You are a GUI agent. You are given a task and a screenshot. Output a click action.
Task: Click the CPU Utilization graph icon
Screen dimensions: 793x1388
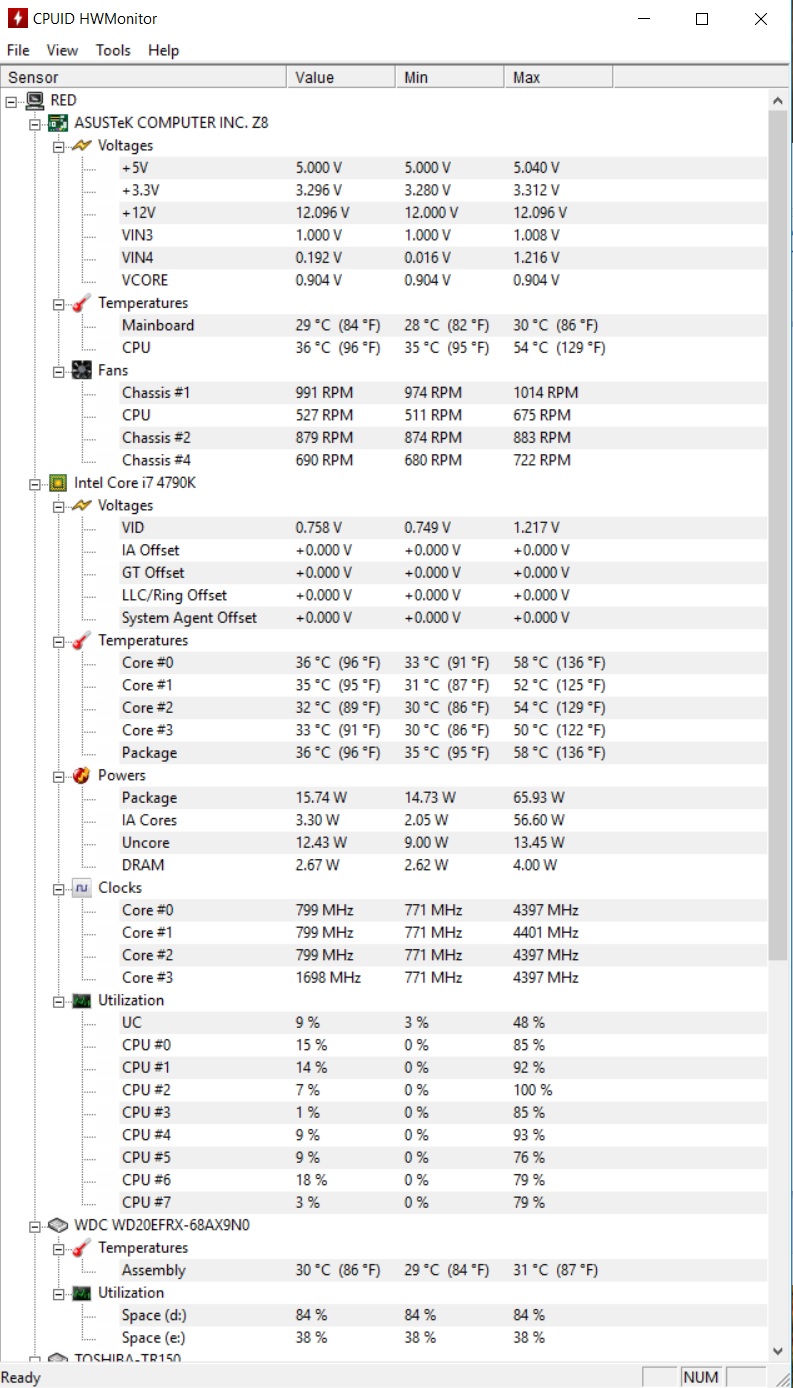tap(83, 1000)
